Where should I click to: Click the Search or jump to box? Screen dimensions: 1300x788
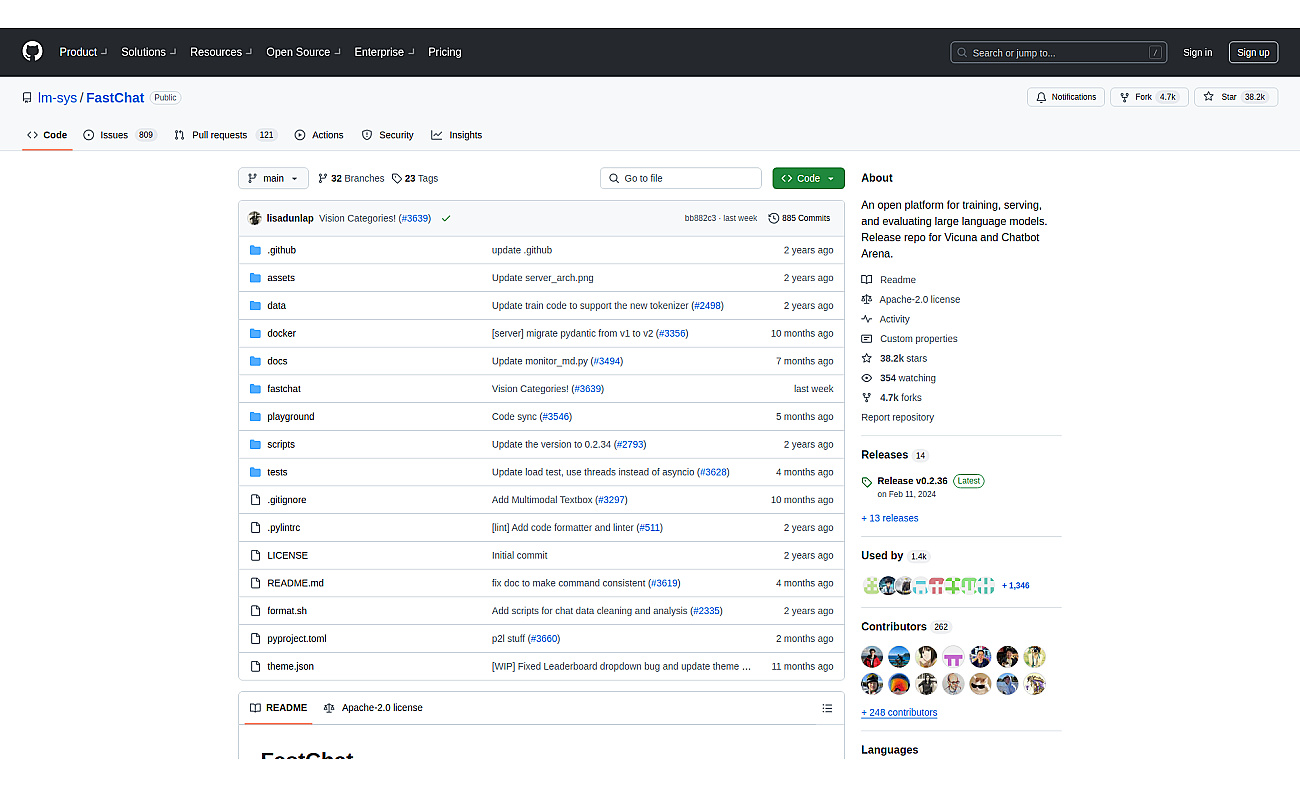coord(1059,52)
